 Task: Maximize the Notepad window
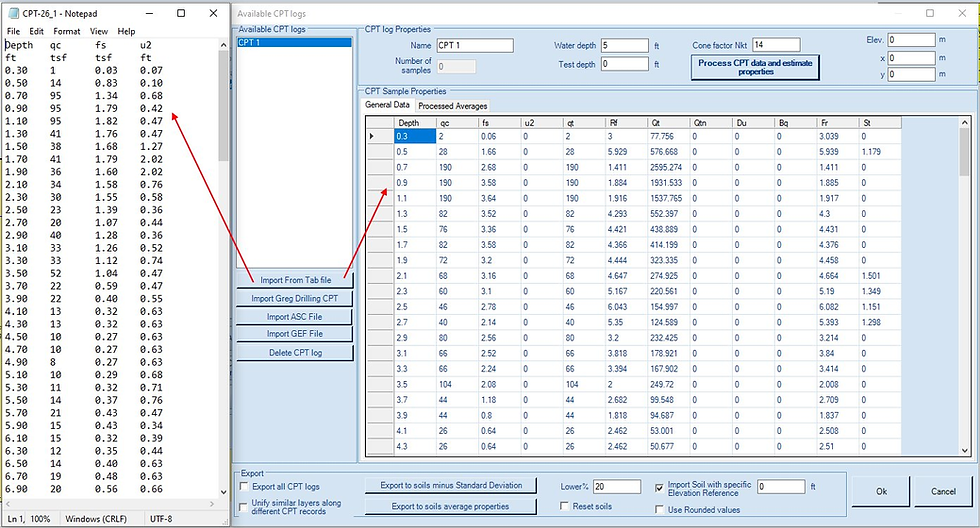[x=181, y=14]
